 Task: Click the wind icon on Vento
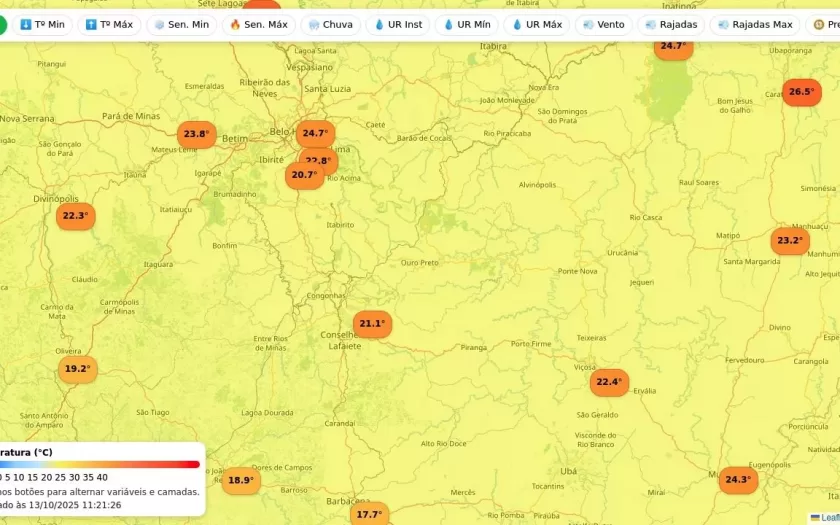coord(588,25)
